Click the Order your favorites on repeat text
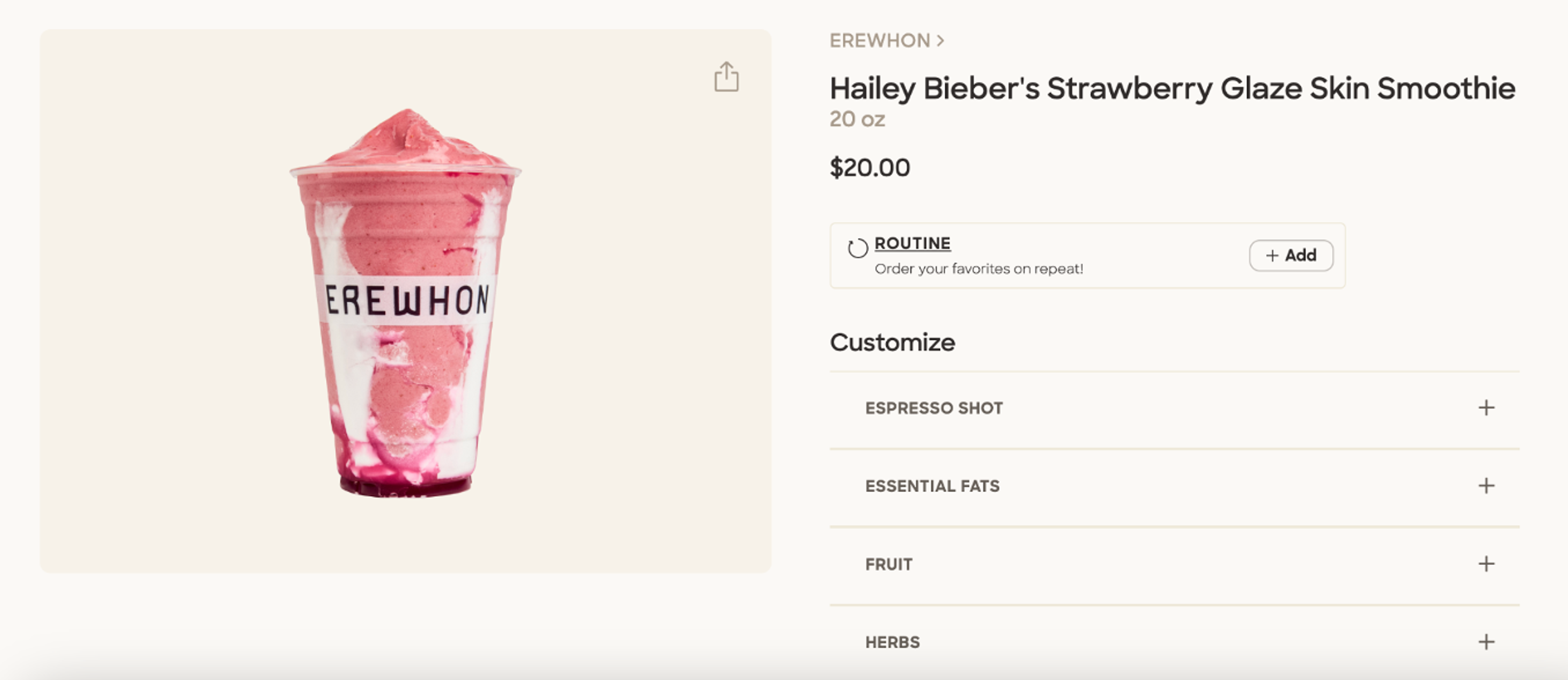The height and width of the screenshot is (680, 1568). 980,268
